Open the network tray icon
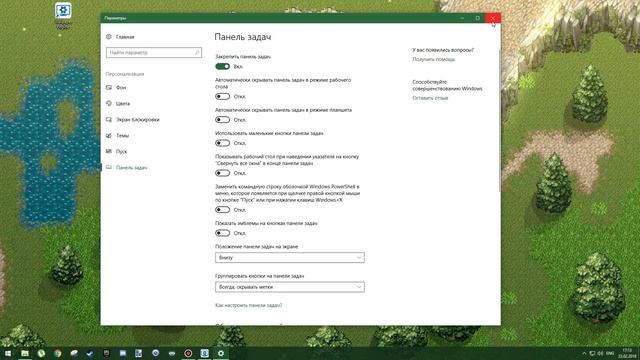Viewport: 640px width, 360px height. point(593,353)
